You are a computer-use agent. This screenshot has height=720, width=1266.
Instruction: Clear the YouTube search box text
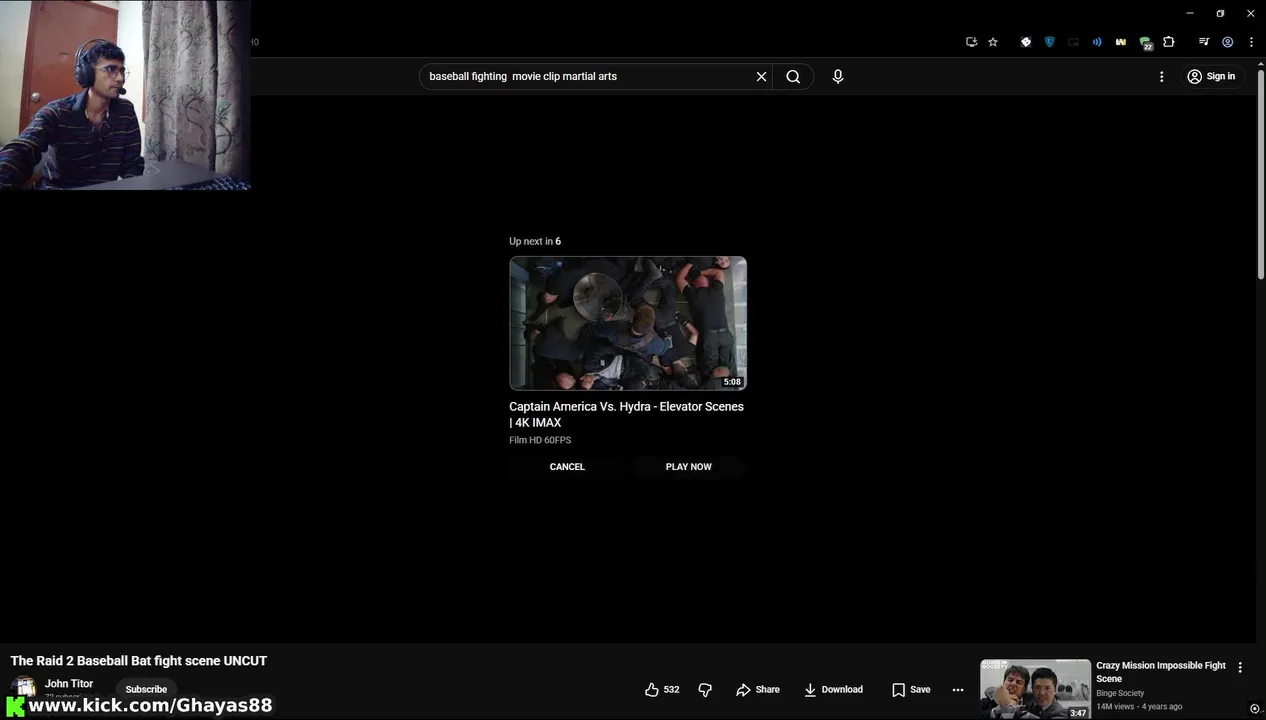tap(761, 76)
